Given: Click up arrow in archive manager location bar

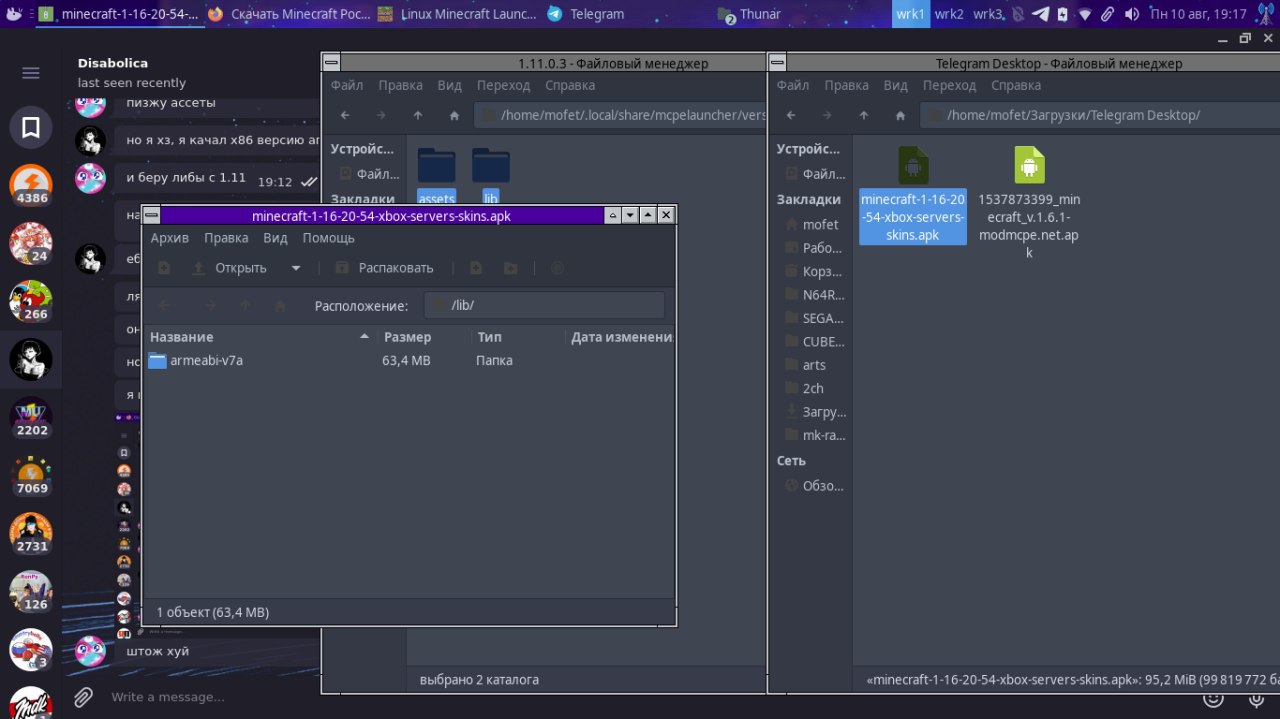Looking at the screenshot, I should click(246, 306).
